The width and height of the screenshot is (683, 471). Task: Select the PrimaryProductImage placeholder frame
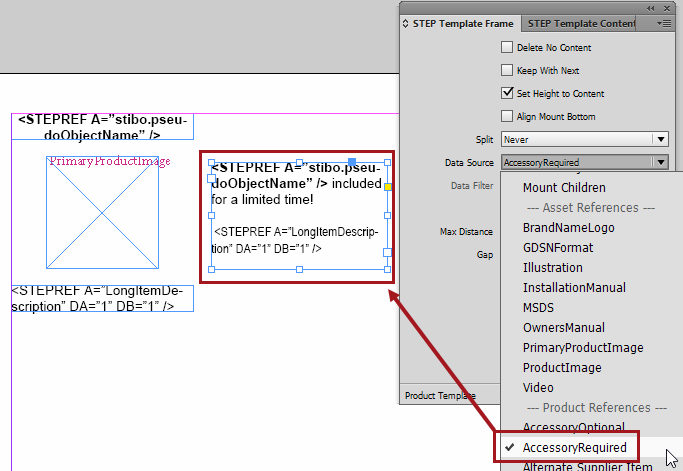tap(102, 212)
